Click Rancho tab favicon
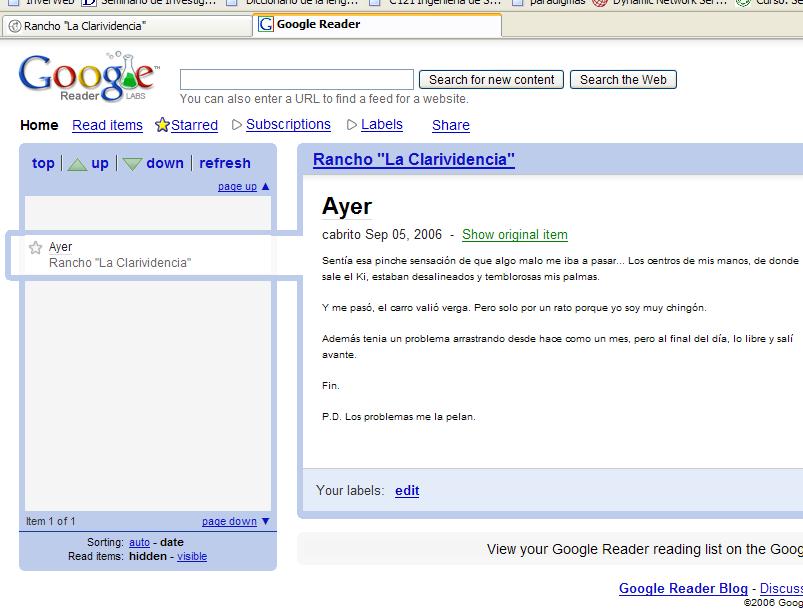The height and width of the screenshot is (613, 803). click(x=15, y=26)
